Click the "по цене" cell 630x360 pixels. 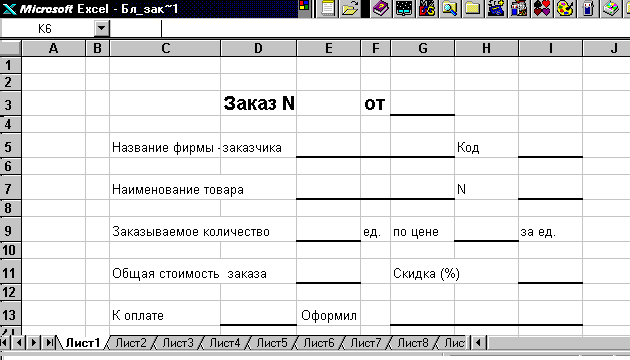tap(423, 229)
